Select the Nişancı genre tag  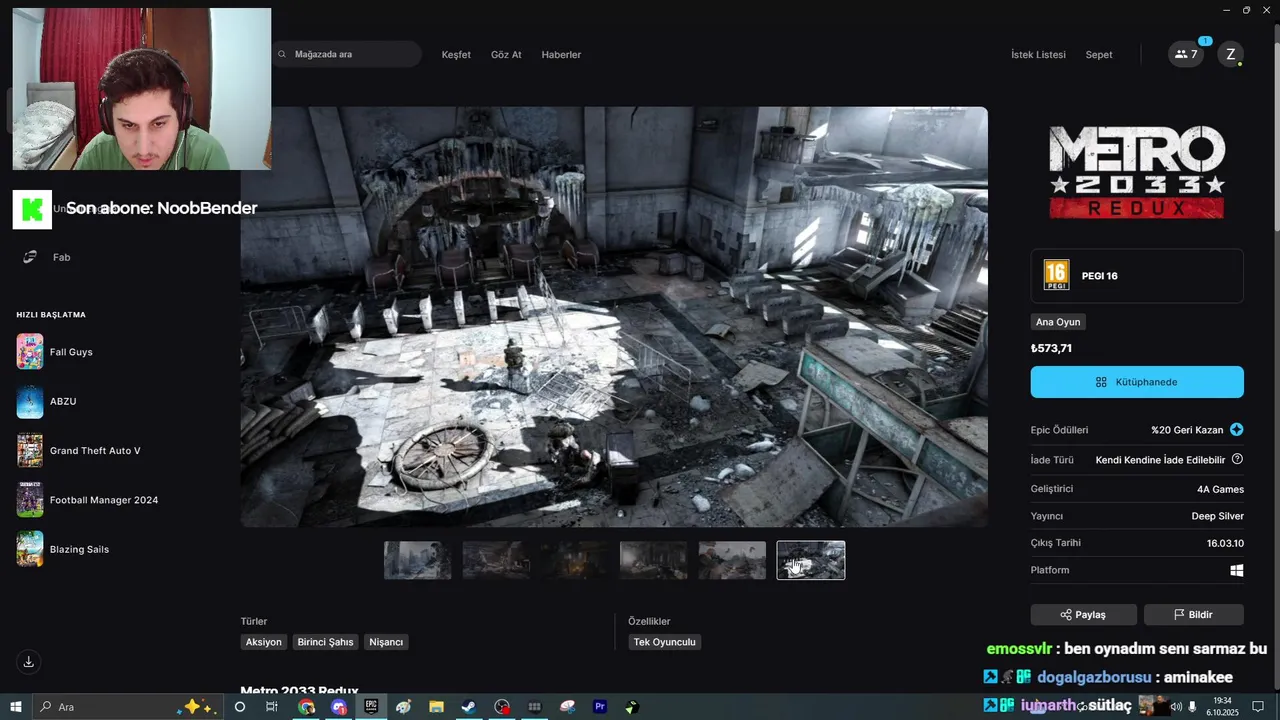pos(386,642)
